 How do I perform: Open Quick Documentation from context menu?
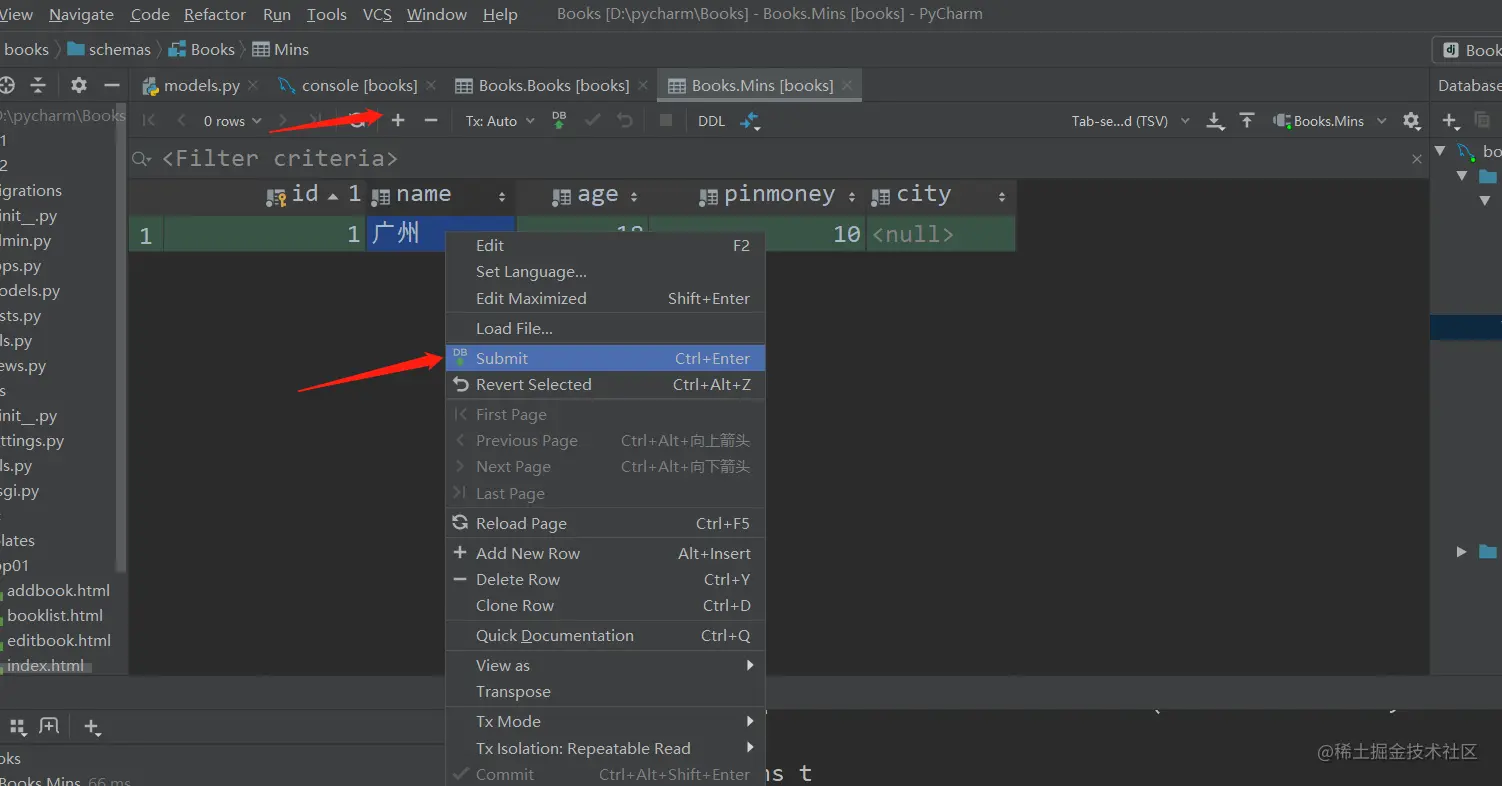point(605,636)
